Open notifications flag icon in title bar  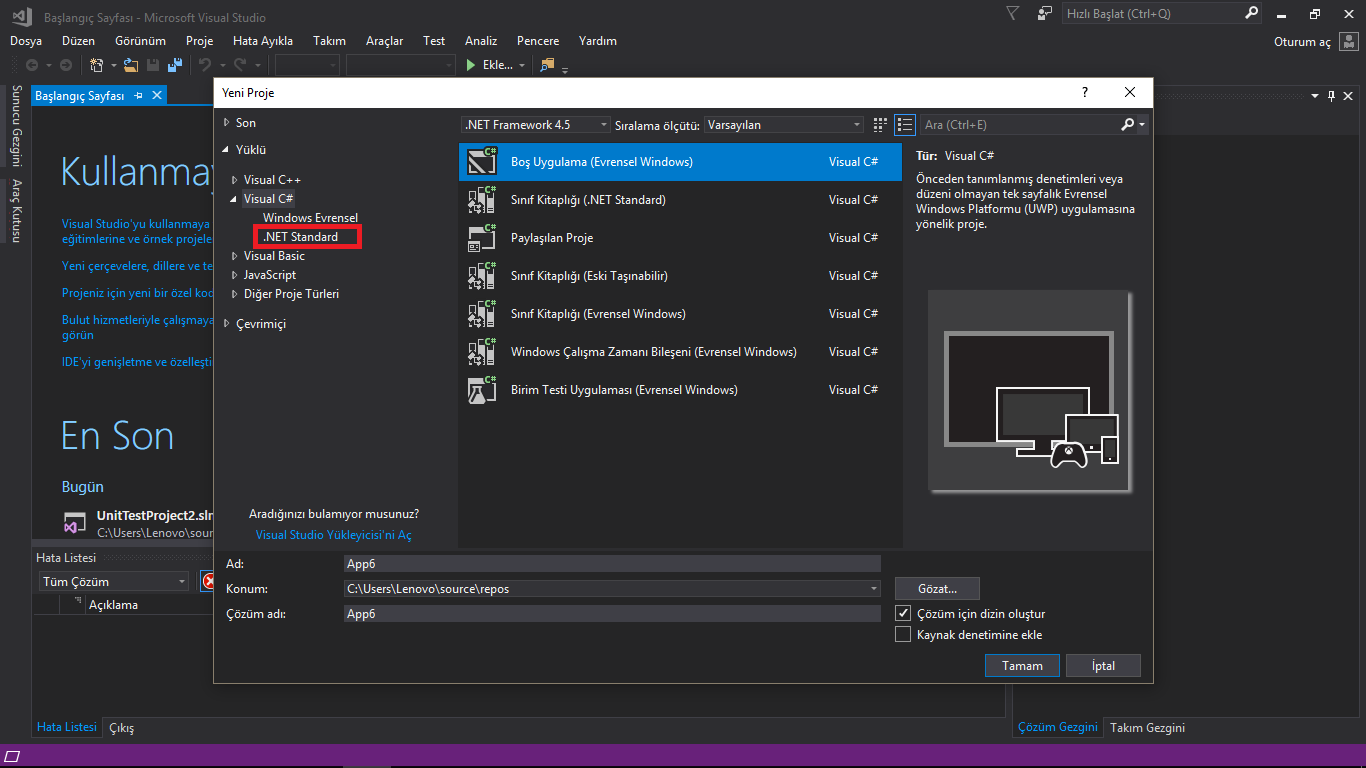pyautogui.click(x=1013, y=13)
